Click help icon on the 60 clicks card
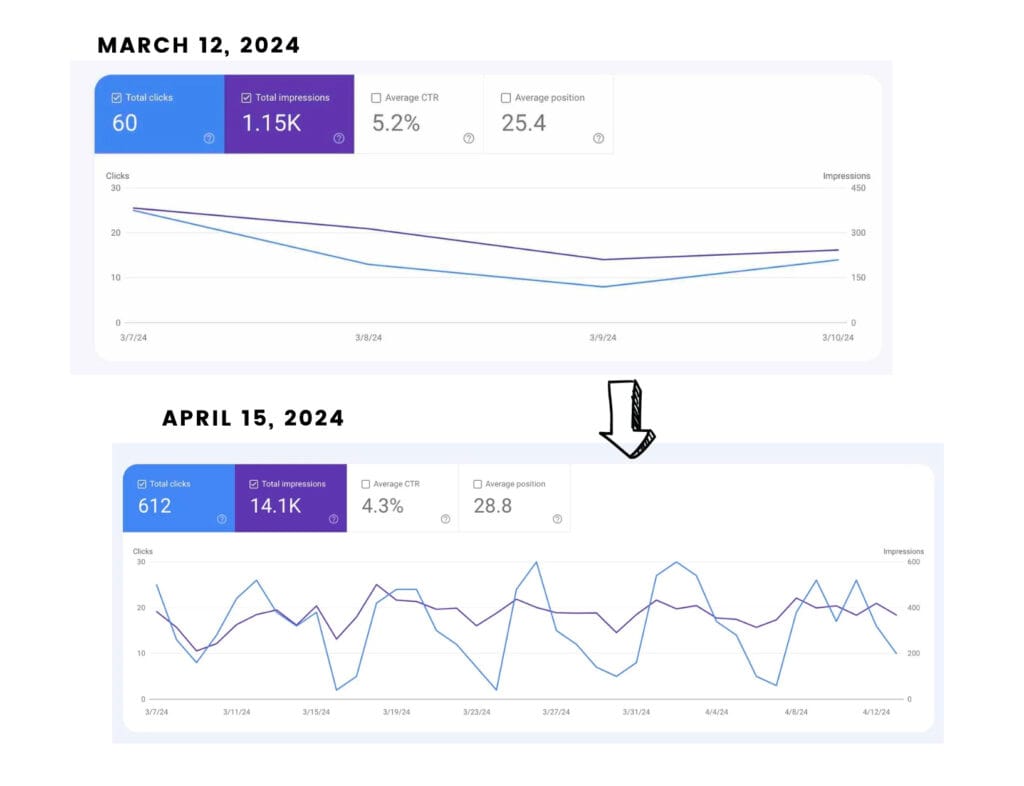Viewport: 1024px width, 786px height. (x=209, y=139)
